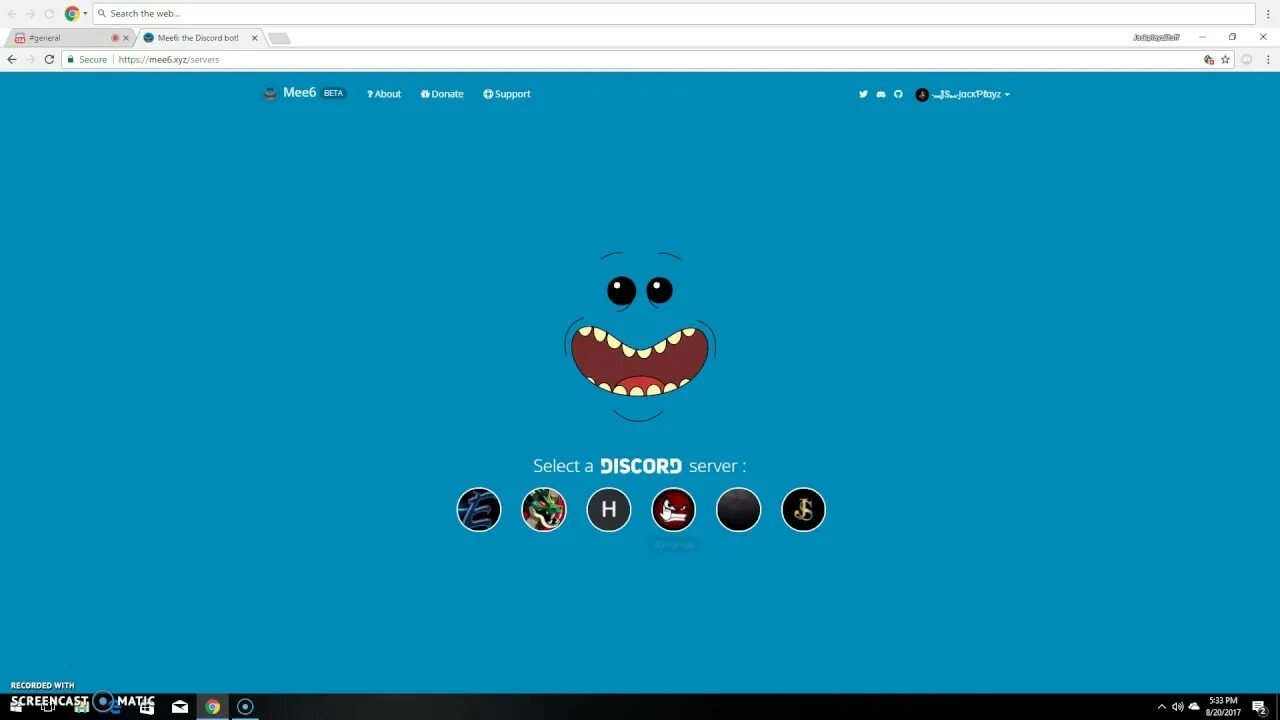
Task: Select the server icon labeled H
Action: [x=609, y=510]
